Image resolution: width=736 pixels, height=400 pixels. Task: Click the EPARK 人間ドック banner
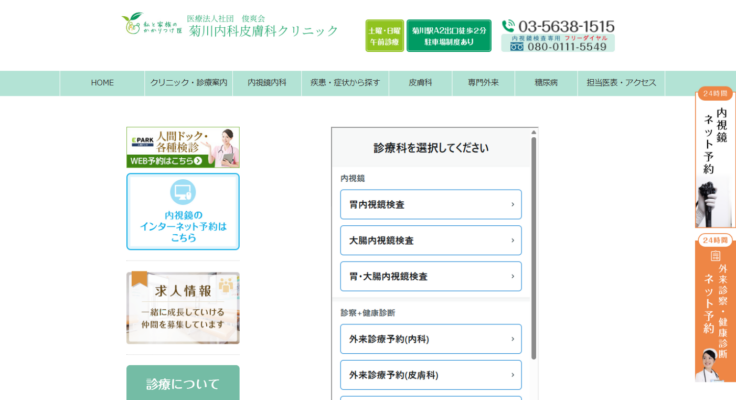coord(183,147)
